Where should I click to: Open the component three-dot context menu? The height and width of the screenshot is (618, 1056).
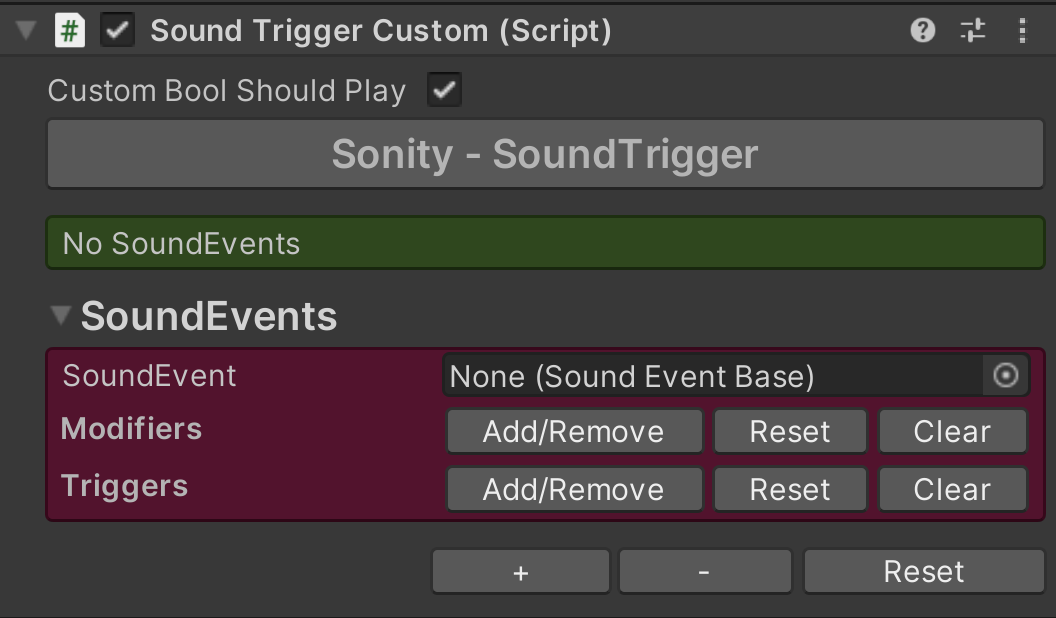(1022, 31)
